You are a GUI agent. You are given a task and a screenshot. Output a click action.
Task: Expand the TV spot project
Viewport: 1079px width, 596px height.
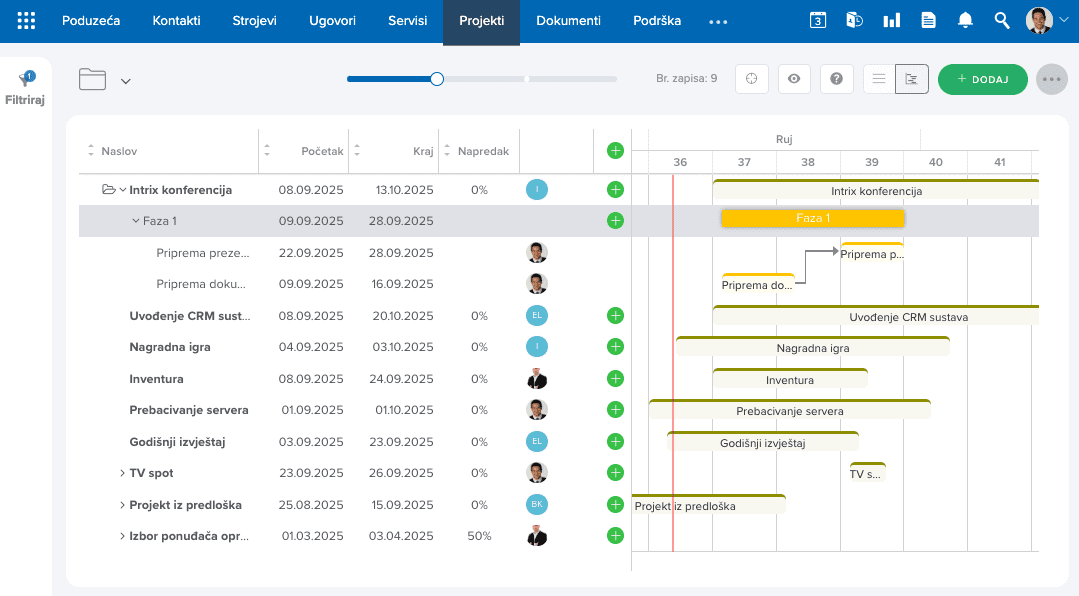(x=122, y=473)
